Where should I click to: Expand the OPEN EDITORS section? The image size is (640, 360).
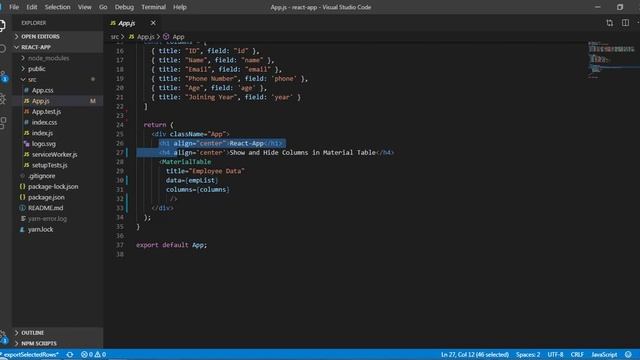[x=57, y=36]
